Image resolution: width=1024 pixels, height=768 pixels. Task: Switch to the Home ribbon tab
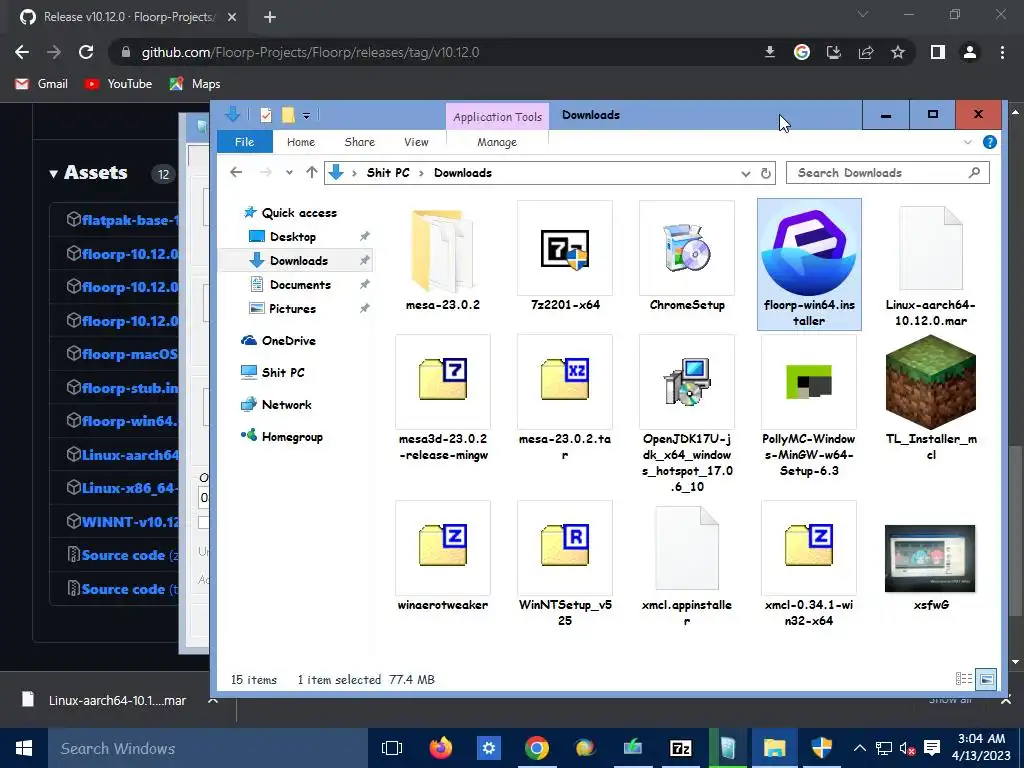(x=300, y=142)
